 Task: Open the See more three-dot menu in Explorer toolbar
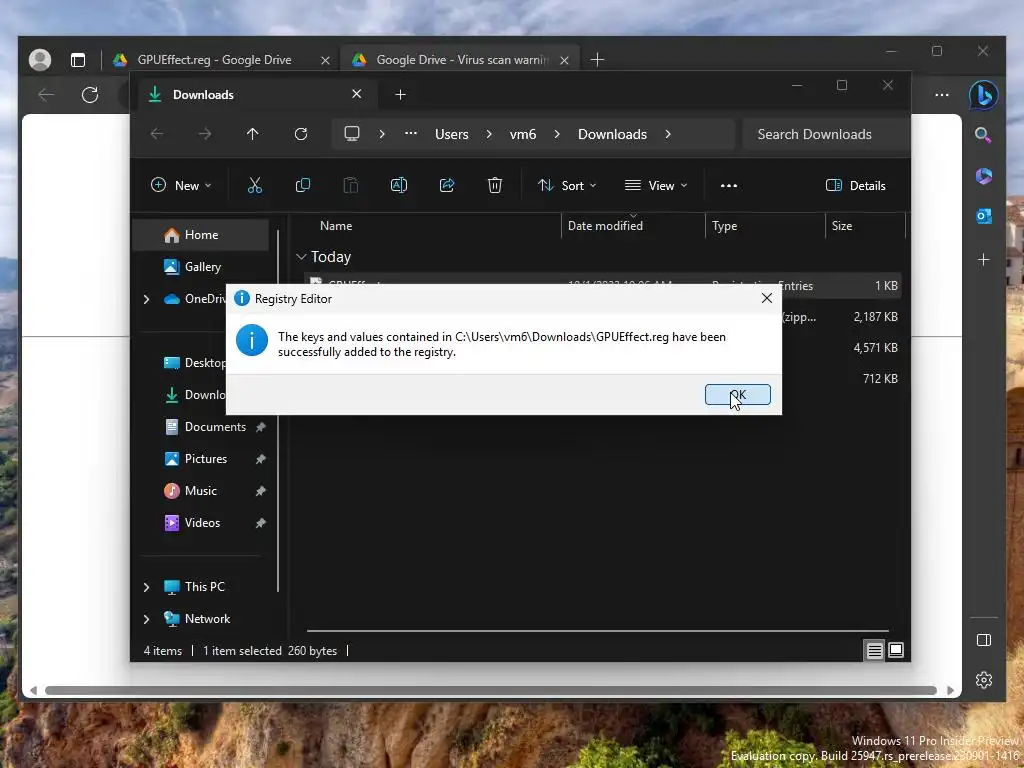pos(729,185)
